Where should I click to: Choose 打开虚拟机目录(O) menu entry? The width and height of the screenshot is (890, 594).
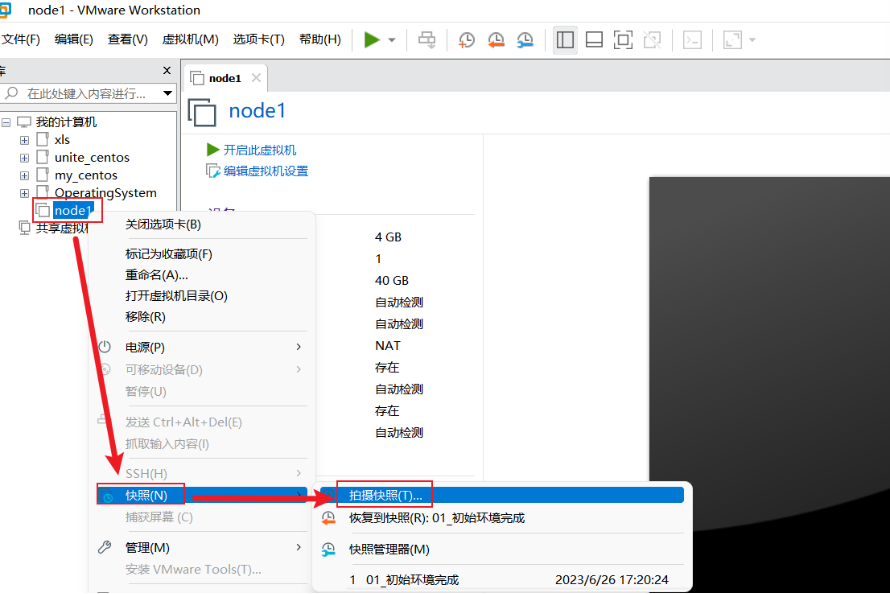(176, 296)
